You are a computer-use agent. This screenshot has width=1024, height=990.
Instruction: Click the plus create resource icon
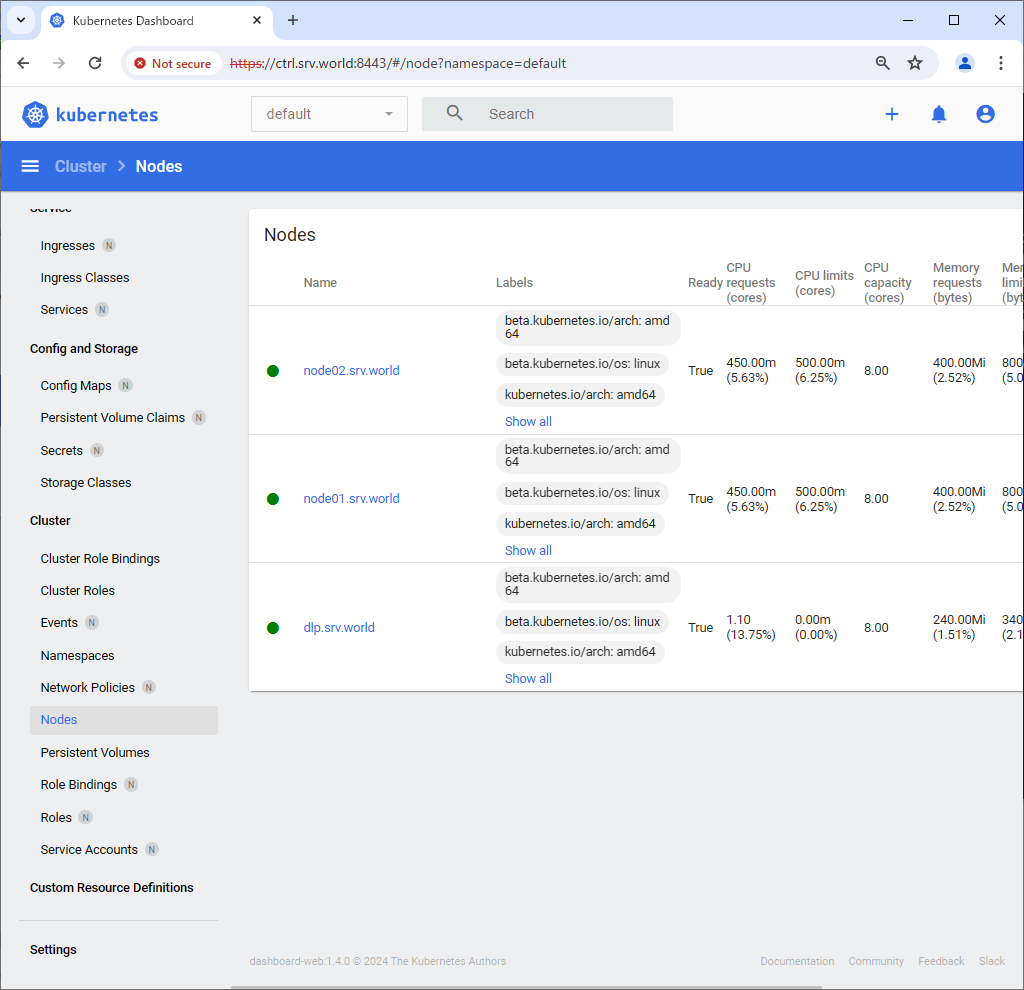tap(891, 114)
